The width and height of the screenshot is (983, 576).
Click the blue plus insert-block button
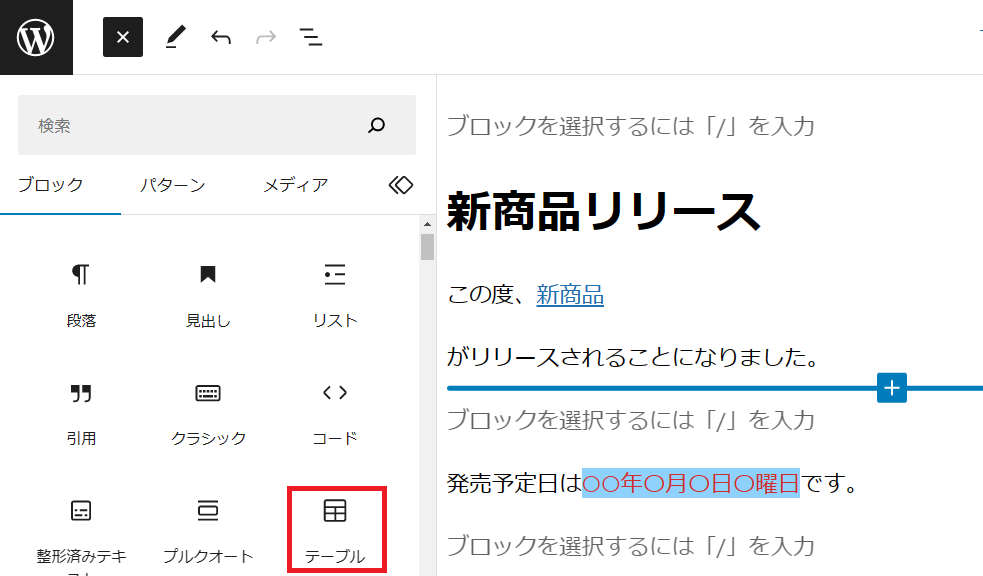point(892,388)
